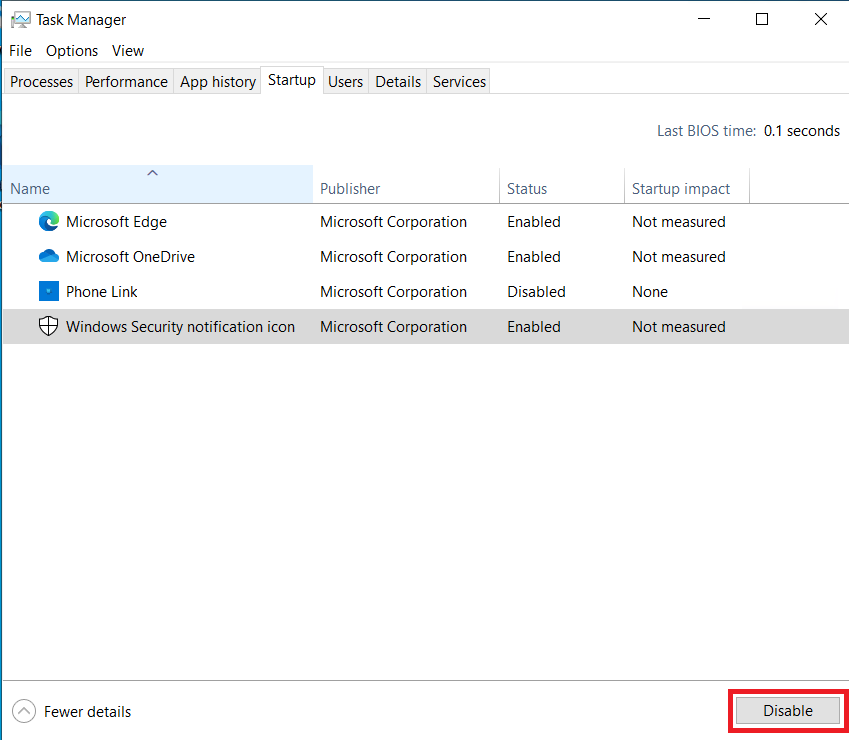Image resolution: width=849 pixels, height=740 pixels.
Task: Collapse view using Fewer details arrow icon
Action: tap(24, 711)
